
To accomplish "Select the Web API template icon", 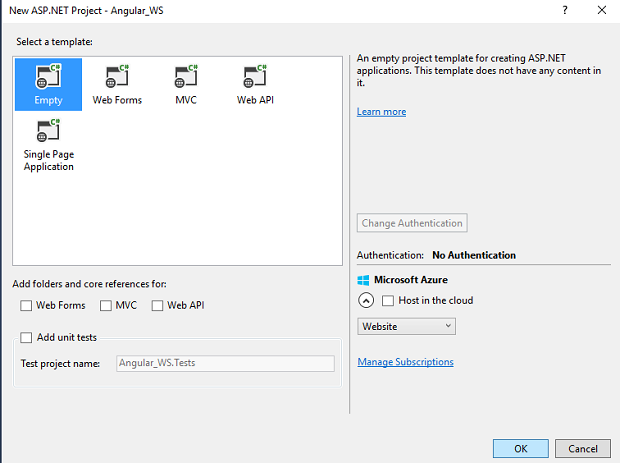I will click(255, 84).
